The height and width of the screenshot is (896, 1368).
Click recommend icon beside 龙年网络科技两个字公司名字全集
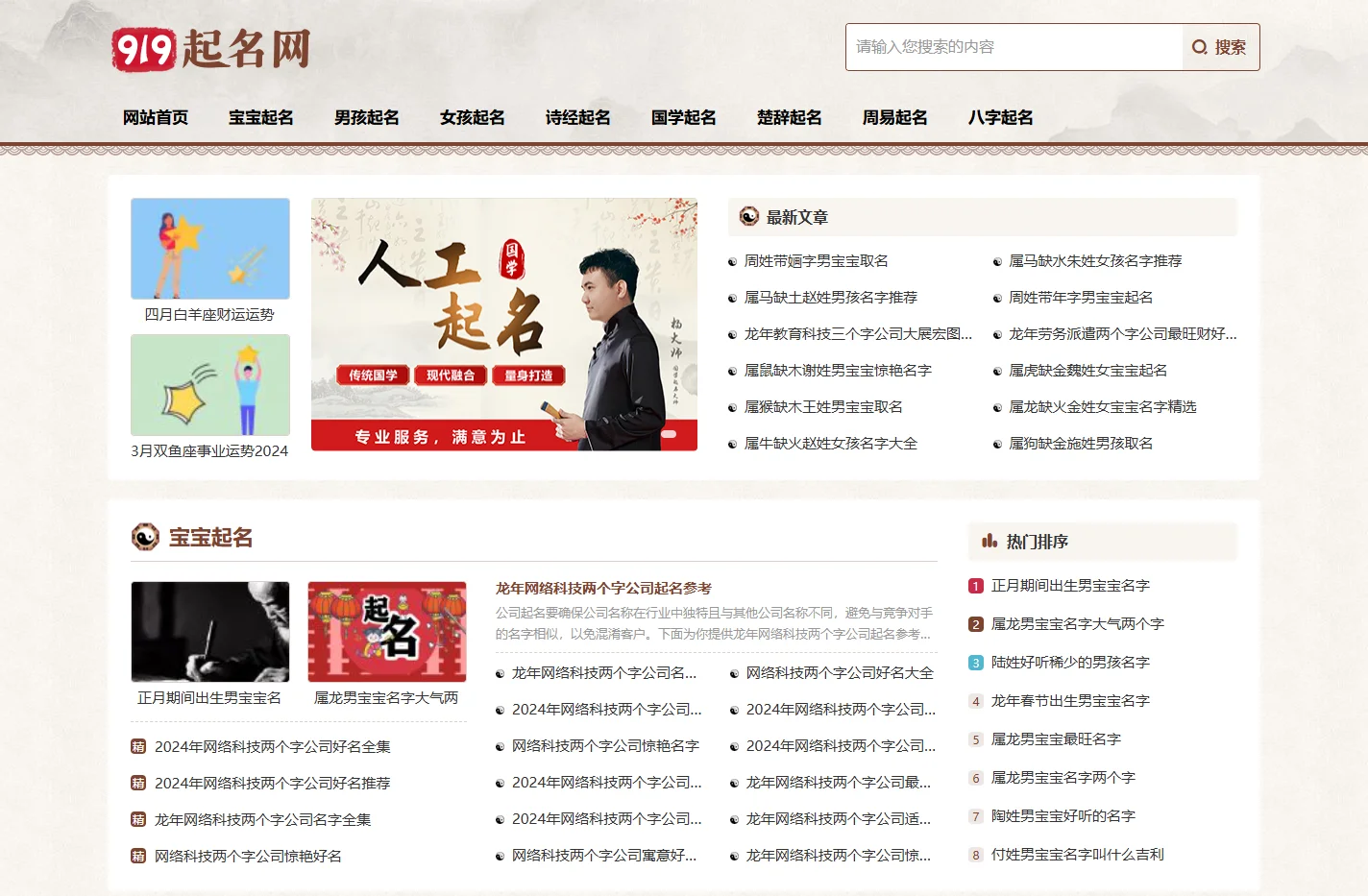[138, 819]
